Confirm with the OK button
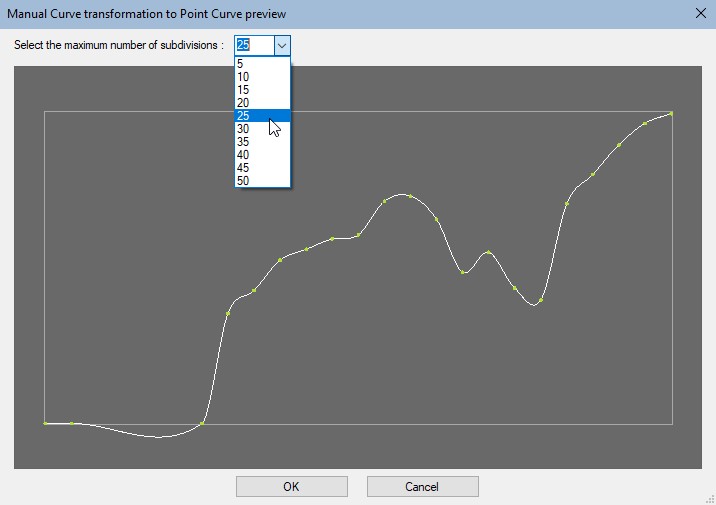This screenshot has width=716, height=505. [x=291, y=487]
